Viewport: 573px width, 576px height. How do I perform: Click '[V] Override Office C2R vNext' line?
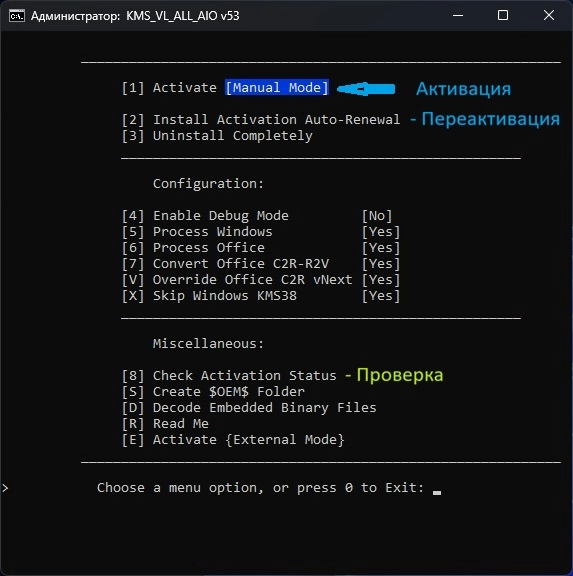coord(237,280)
